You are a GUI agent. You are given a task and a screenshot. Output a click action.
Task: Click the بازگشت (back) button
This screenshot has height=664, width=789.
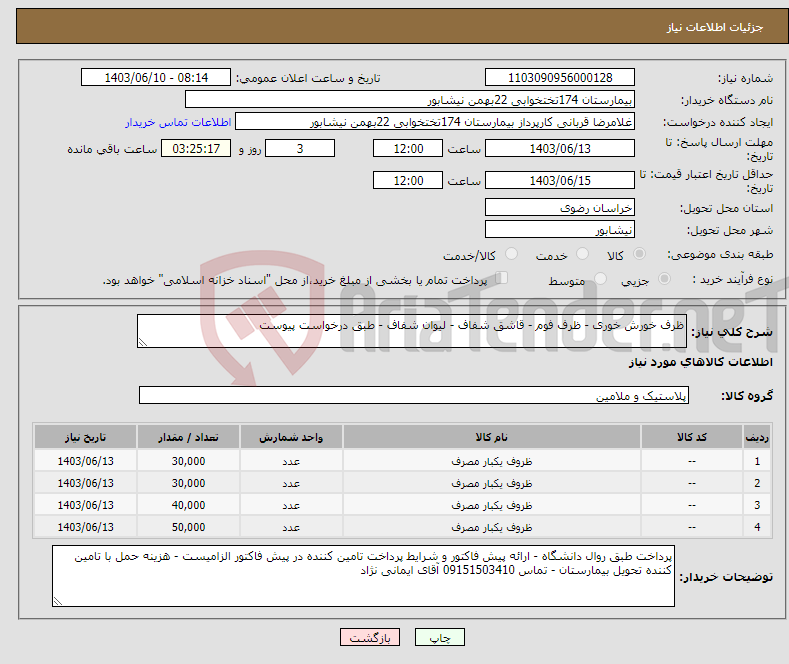pyautogui.click(x=370, y=637)
